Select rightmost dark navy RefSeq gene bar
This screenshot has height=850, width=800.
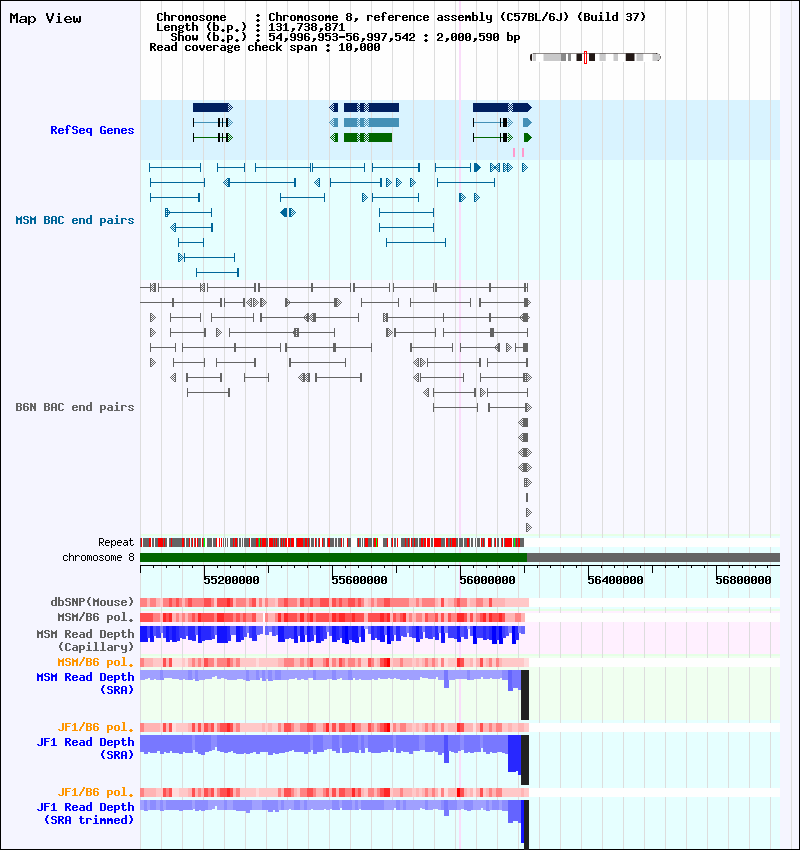tap(502, 108)
